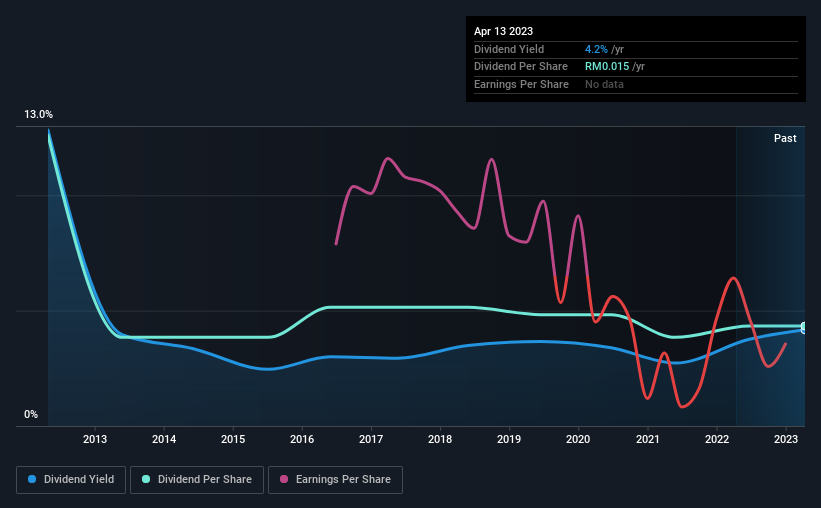Image resolution: width=821 pixels, height=508 pixels.
Task: Click the Dividend Yield curve start at top left
Action: click(49, 130)
